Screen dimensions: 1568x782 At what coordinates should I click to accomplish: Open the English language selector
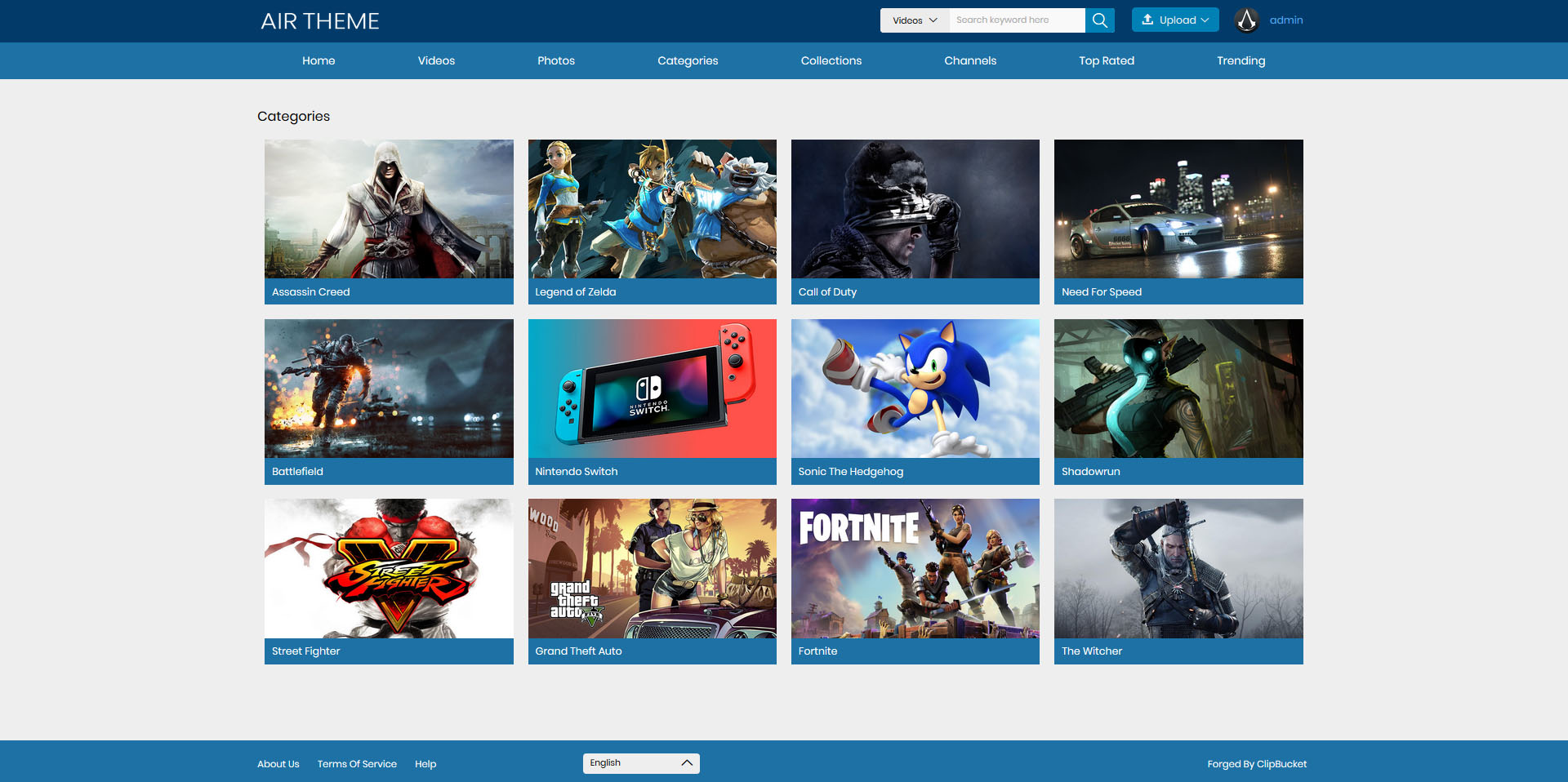(x=641, y=763)
